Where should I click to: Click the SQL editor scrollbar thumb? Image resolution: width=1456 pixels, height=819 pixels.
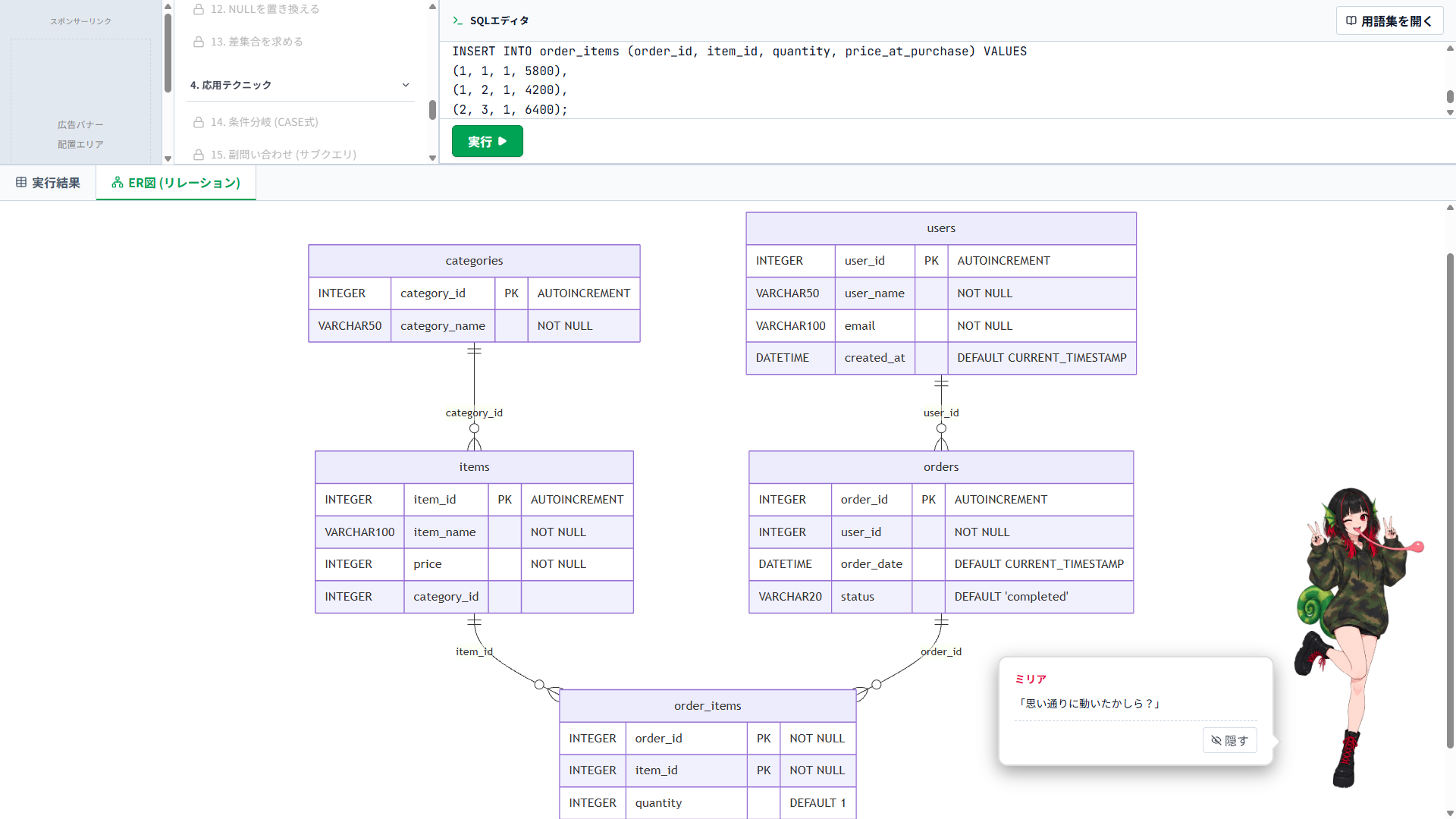point(1450,96)
